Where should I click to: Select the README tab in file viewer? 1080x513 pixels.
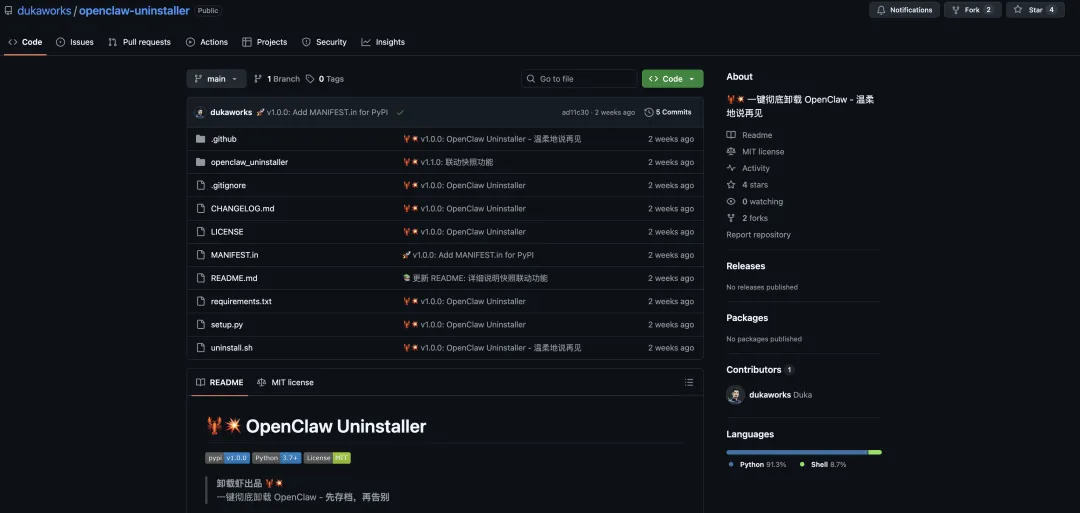pos(220,382)
